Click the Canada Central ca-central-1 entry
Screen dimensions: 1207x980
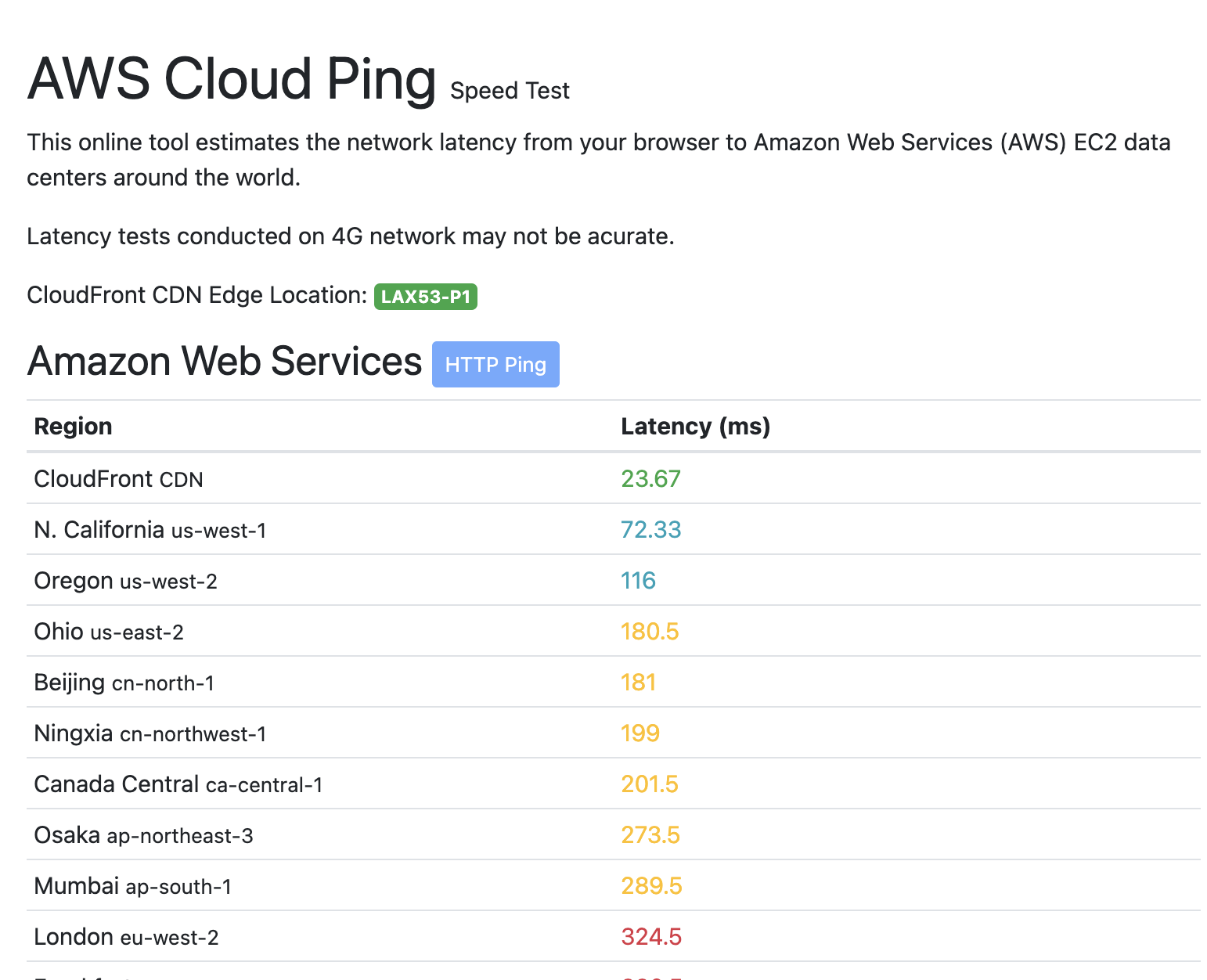pos(178,784)
